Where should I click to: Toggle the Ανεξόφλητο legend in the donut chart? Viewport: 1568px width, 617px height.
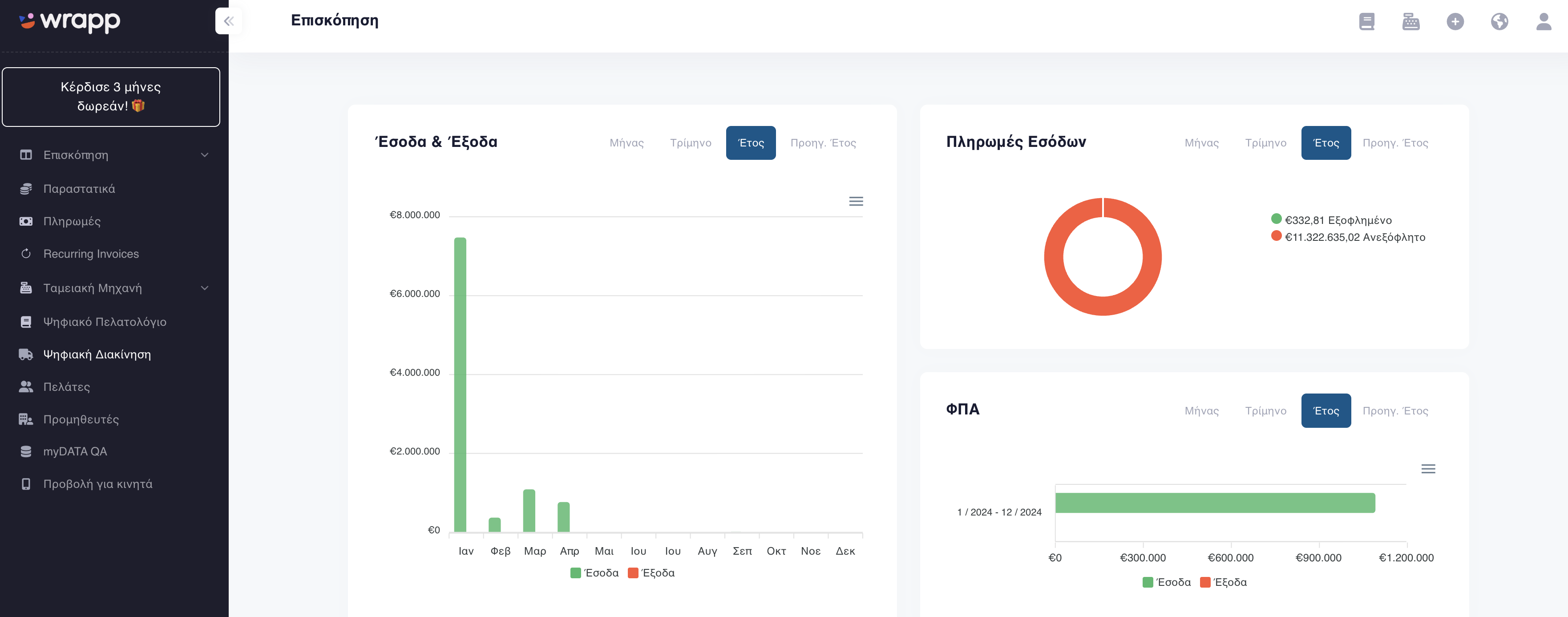pos(1348,237)
